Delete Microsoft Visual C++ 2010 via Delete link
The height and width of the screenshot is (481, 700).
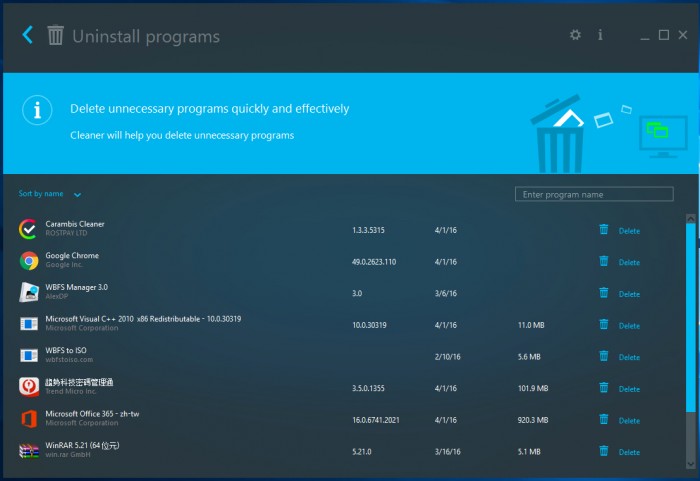629,326
